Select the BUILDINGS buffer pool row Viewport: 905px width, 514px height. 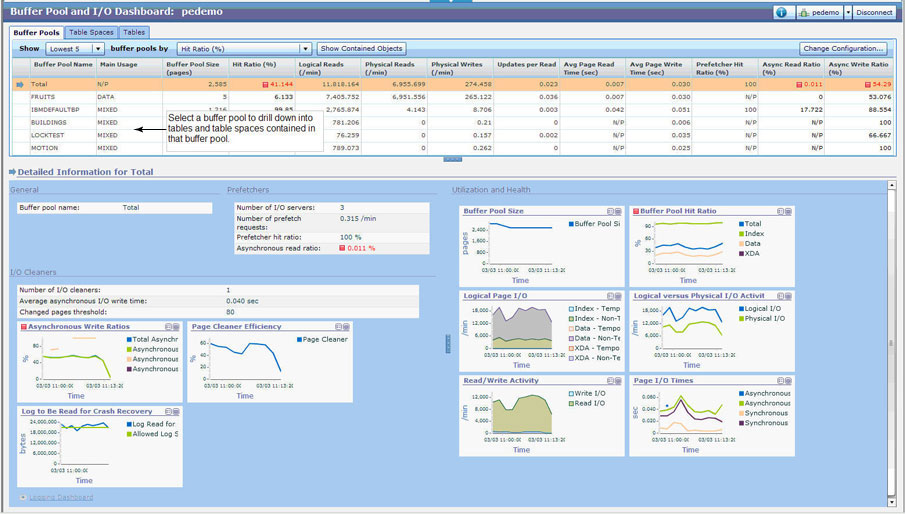tap(453, 122)
